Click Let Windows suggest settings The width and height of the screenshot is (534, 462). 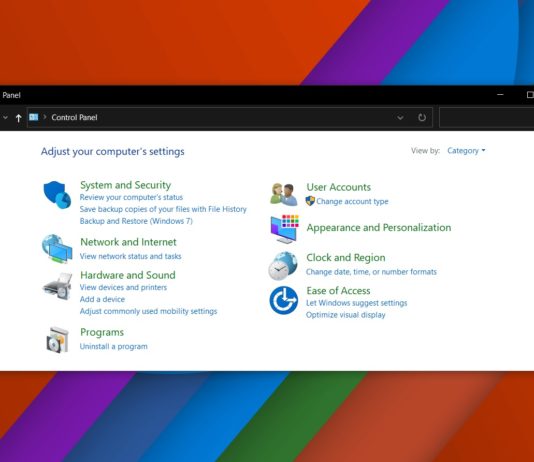coord(357,303)
